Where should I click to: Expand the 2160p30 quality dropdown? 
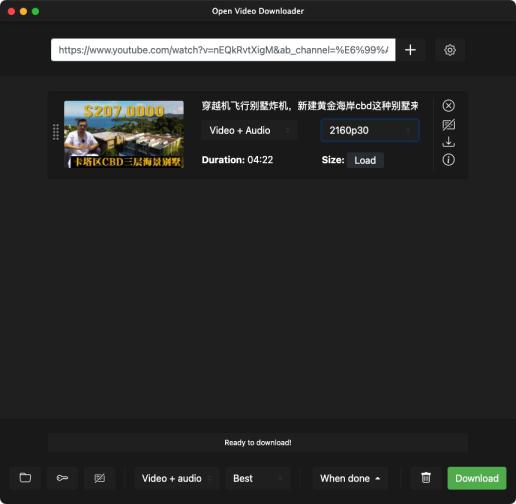tap(370, 130)
